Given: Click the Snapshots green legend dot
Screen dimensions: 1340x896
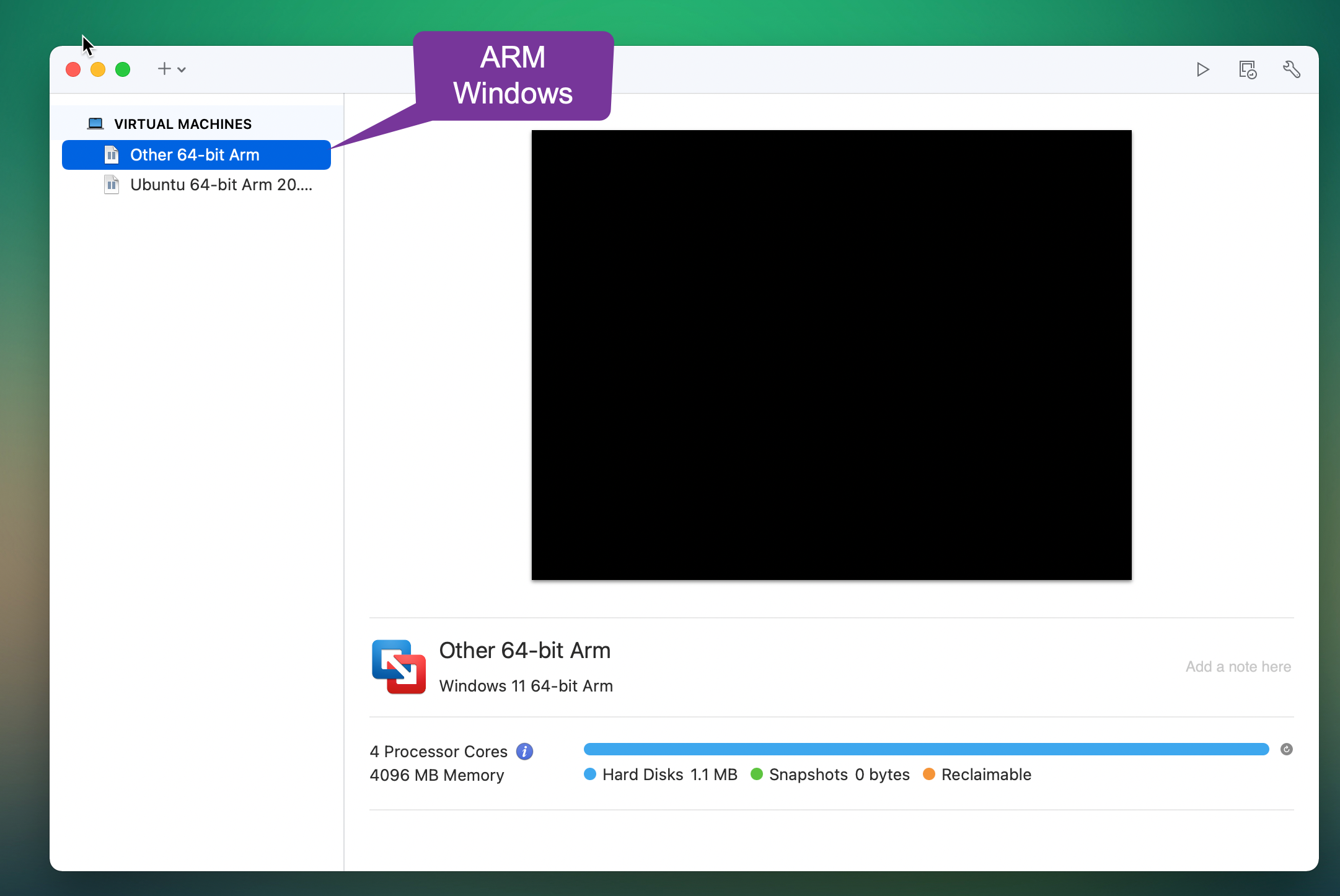Looking at the screenshot, I should (757, 774).
